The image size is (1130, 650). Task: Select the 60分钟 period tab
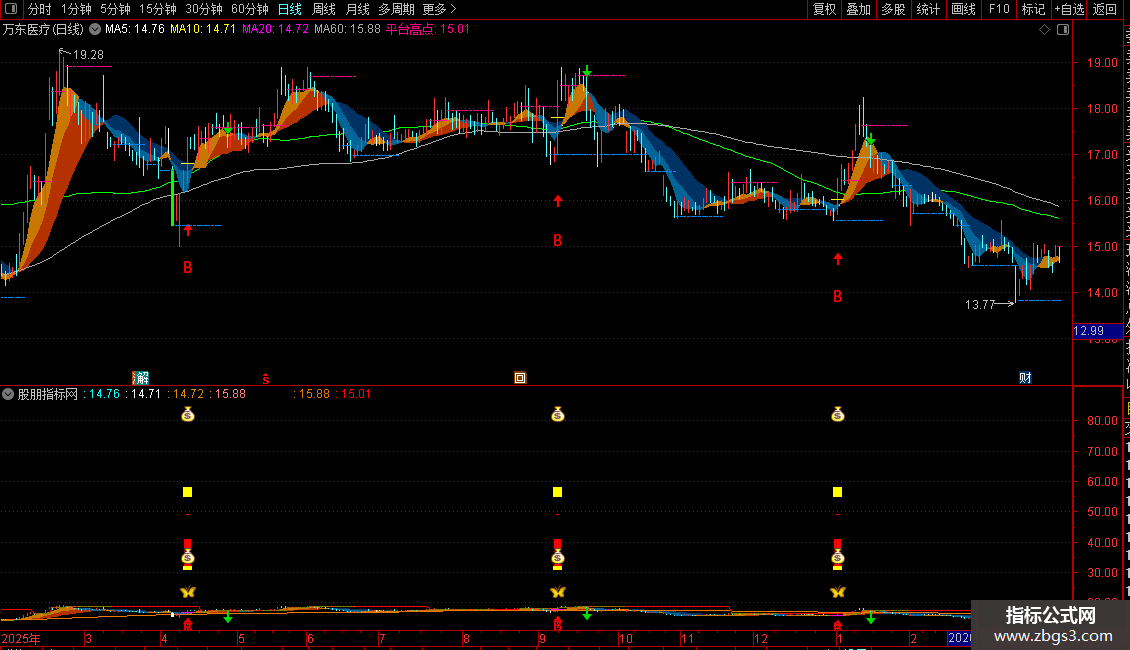click(249, 9)
